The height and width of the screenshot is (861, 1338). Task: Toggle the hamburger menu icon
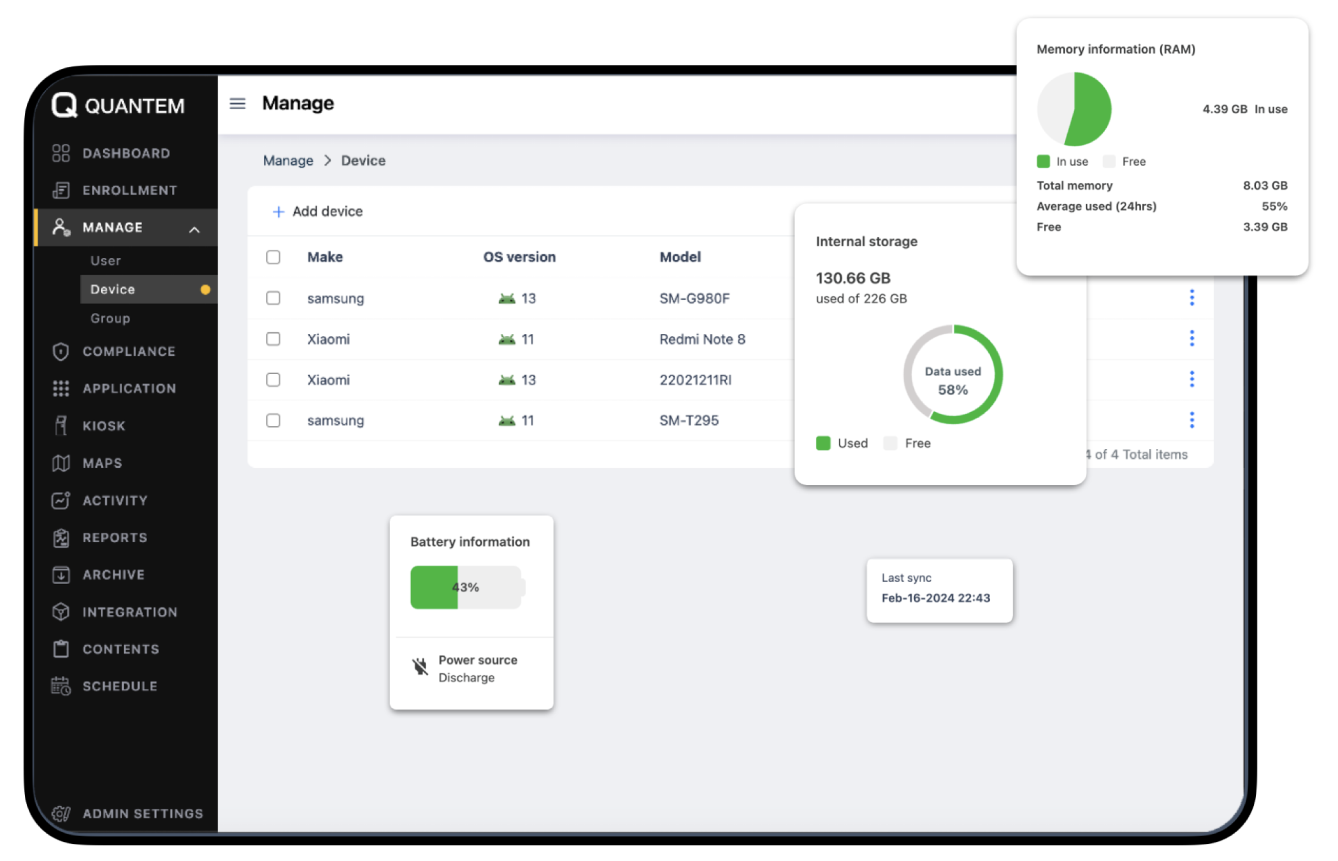pyautogui.click(x=237, y=103)
